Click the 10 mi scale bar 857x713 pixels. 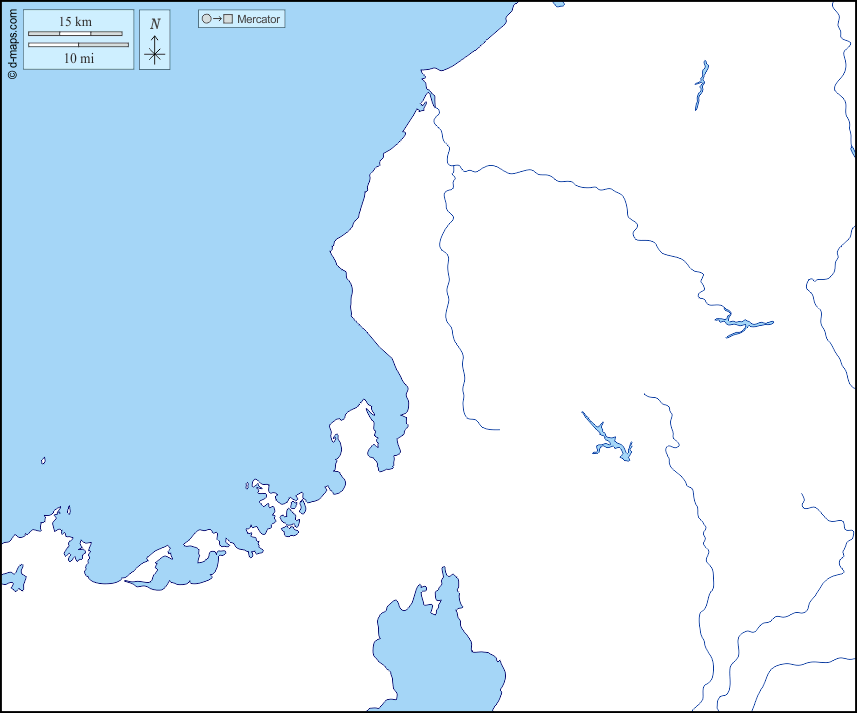point(79,45)
